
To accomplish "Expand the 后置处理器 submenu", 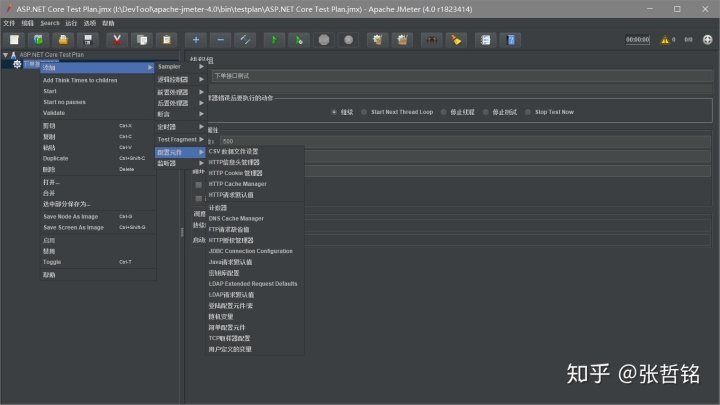I will point(180,103).
